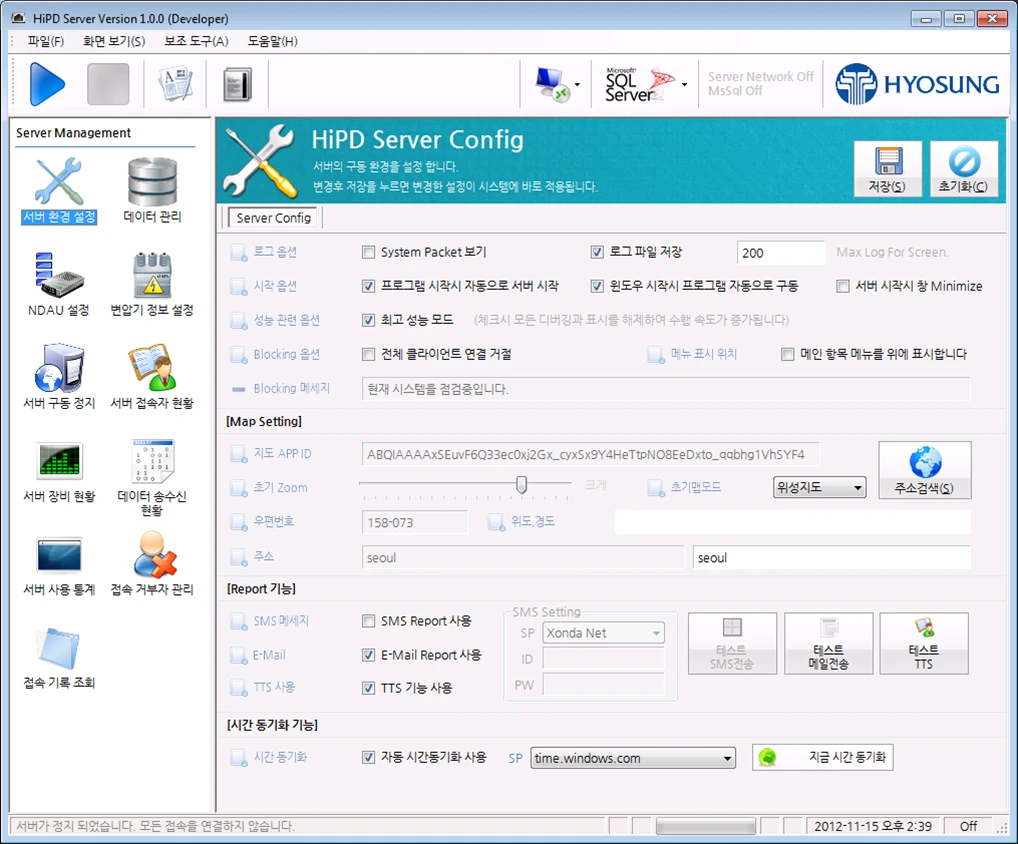1018x844 pixels.
Task: Click the left 주소 field showing seoul
Action: click(523, 558)
